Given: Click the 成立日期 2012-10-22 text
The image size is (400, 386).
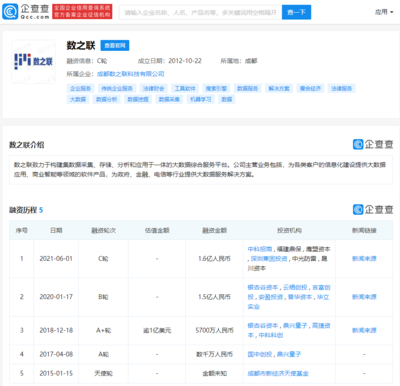Looking at the screenshot, I should click(170, 61).
